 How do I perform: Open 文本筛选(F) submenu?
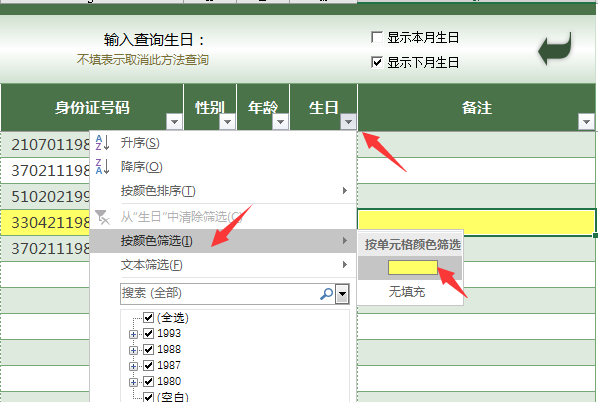(x=223, y=265)
